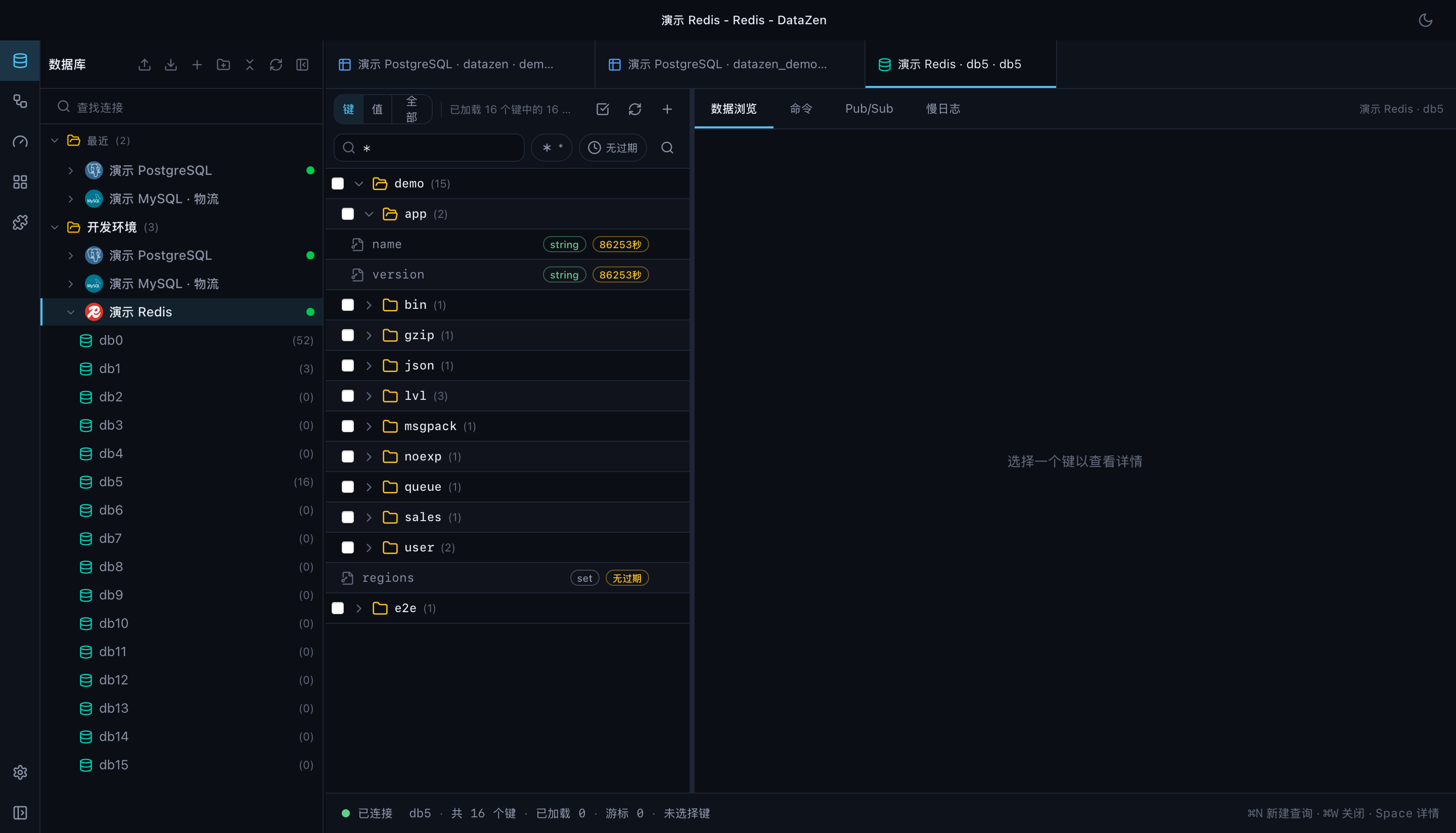
Task: Collapse the demo key folder chevron
Action: coord(359,183)
